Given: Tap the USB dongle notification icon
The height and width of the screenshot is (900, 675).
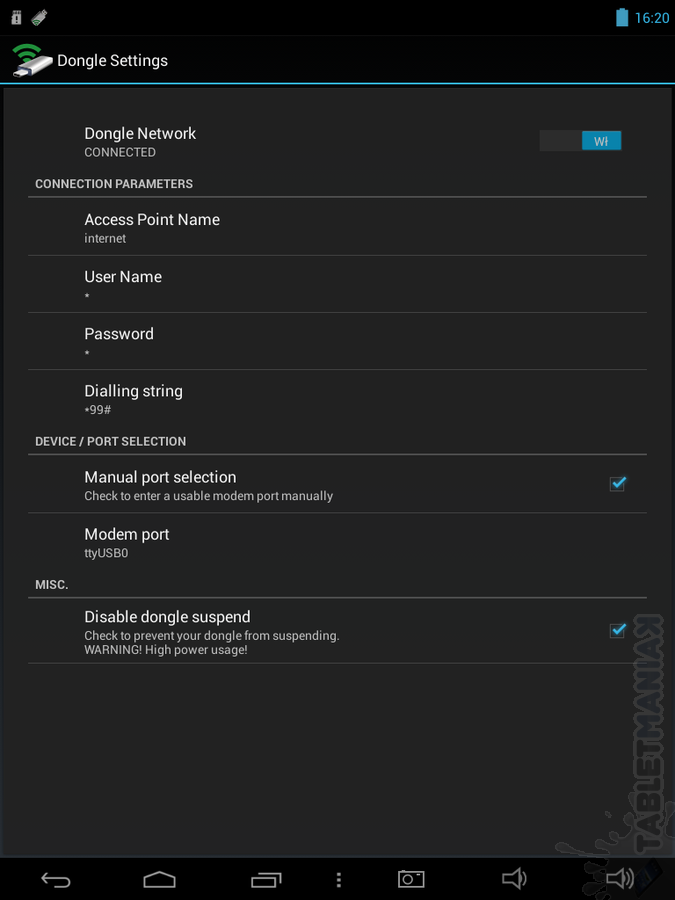Looking at the screenshot, I should [39, 17].
